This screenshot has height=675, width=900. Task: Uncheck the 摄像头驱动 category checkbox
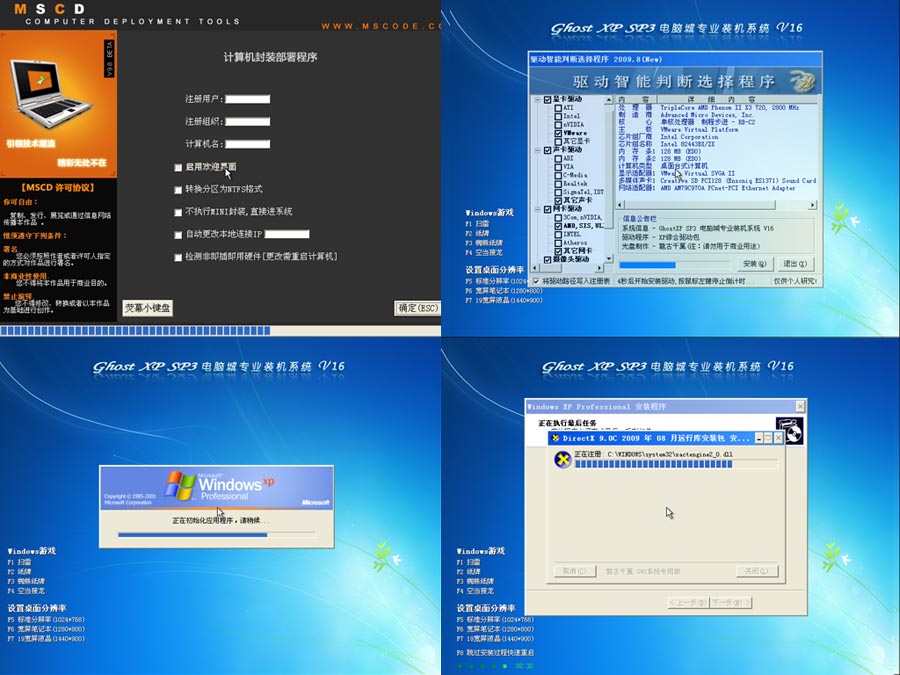pos(548,259)
